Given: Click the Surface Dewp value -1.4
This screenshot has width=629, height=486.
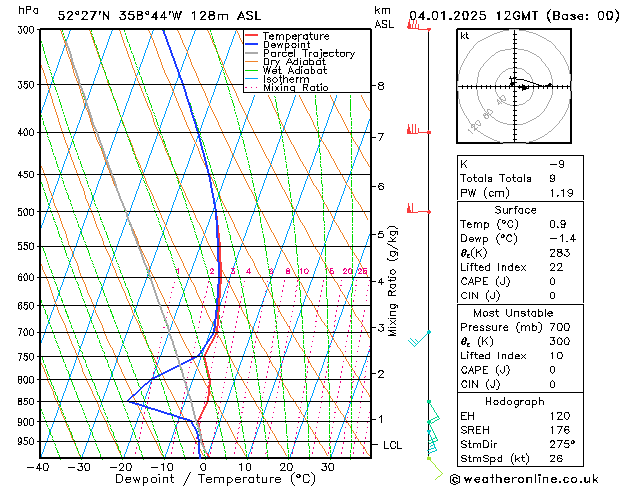Looking at the screenshot, I should (562, 239).
